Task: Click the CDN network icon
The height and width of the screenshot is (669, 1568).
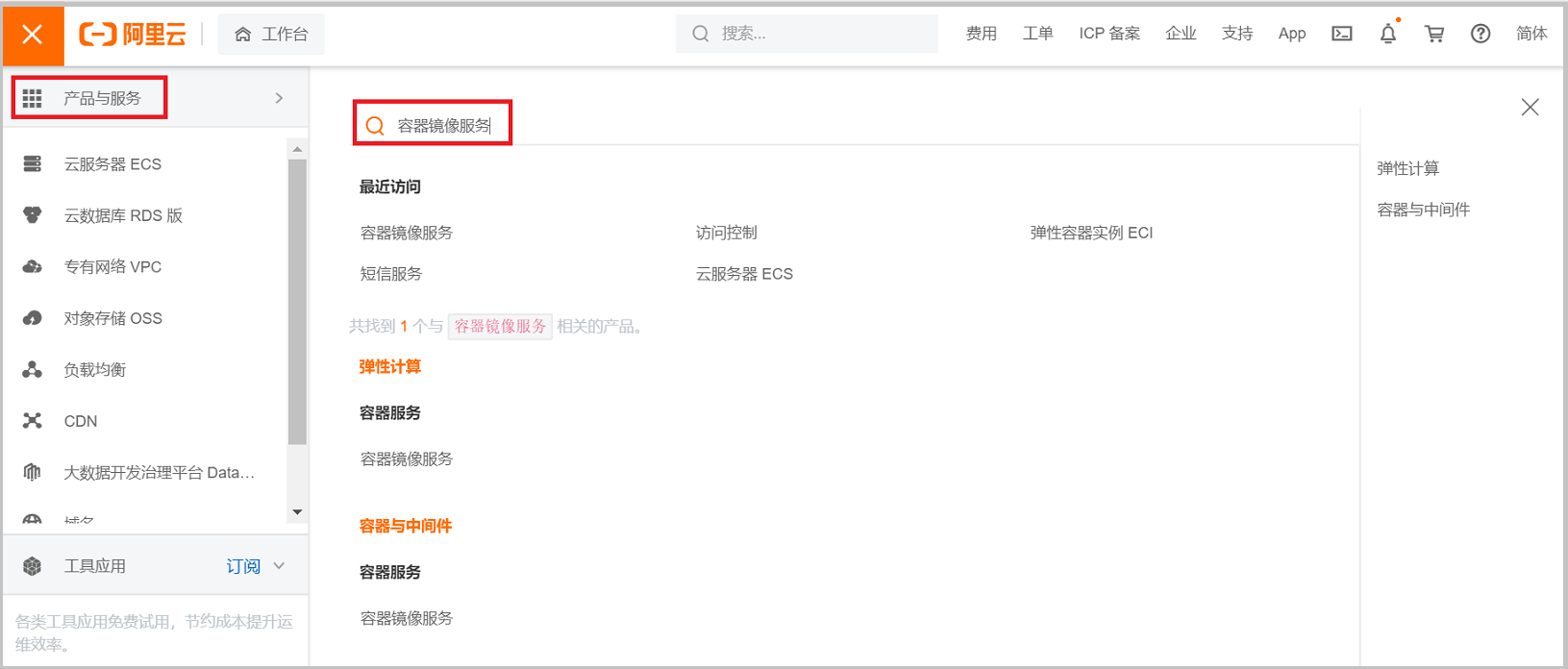Action: [x=33, y=421]
